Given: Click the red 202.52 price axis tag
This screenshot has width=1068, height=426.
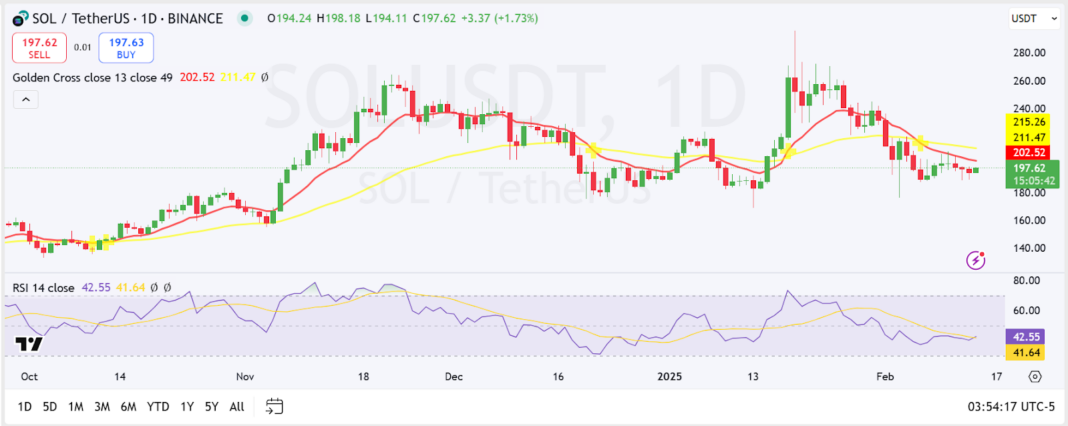Looking at the screenshot, I should click(x=1028, y=153).
